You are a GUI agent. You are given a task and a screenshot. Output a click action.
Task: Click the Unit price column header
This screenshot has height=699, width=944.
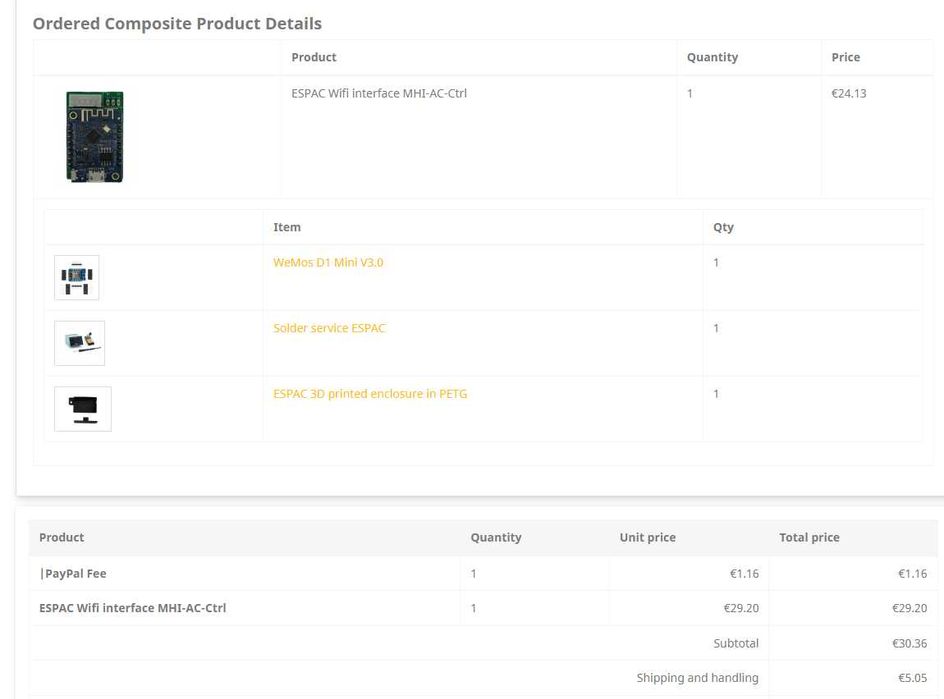(647, 537)
